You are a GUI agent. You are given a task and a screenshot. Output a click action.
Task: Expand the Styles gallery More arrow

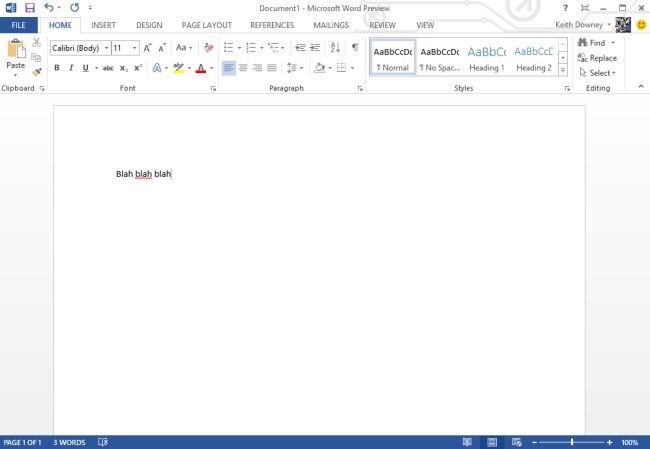[563, 70]
